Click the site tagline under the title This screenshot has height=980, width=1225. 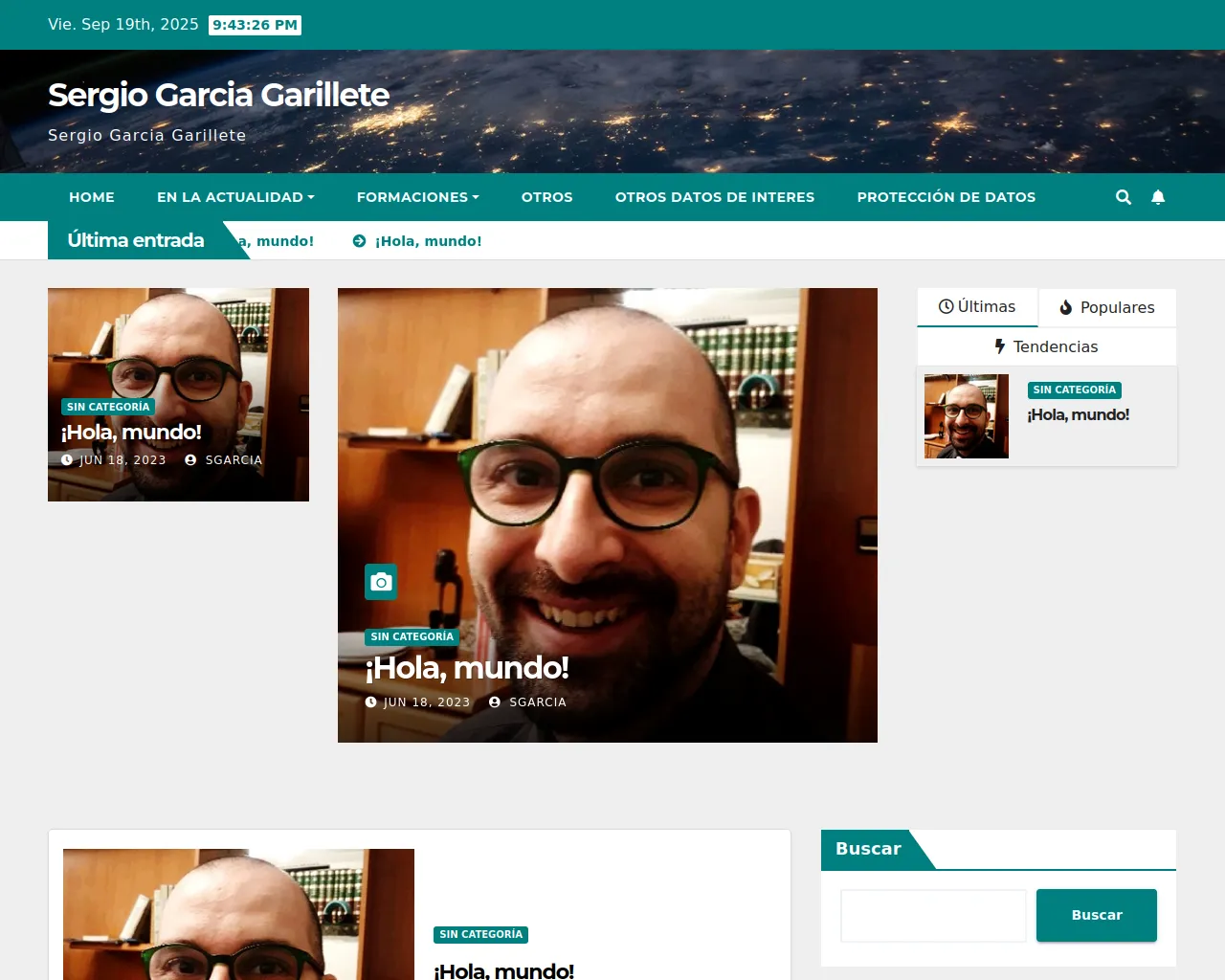pos(146,135)
